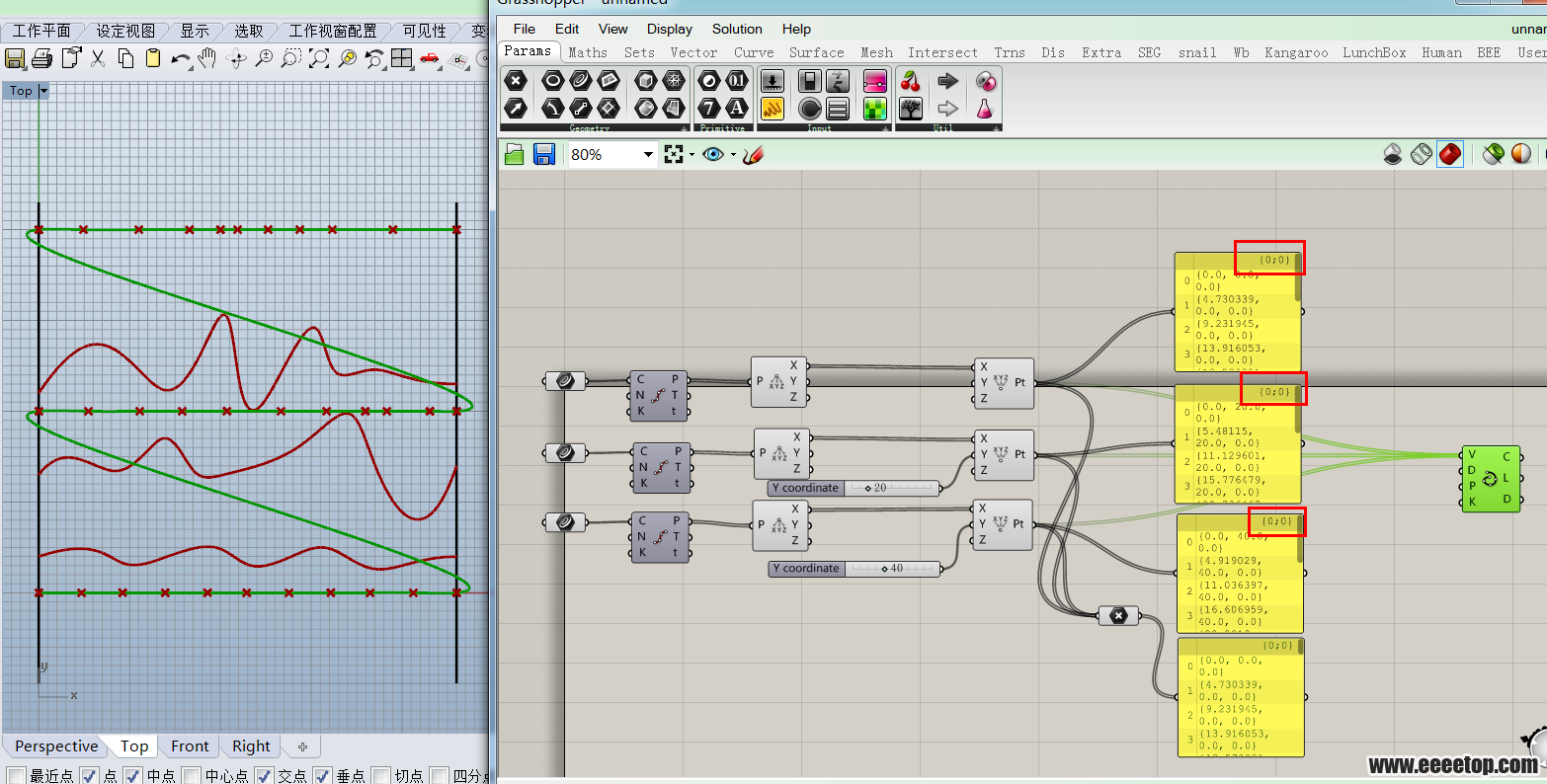Click the Paste clipboard icon in Rhino
1547x784 pixels.
click(x=153, y=59)
